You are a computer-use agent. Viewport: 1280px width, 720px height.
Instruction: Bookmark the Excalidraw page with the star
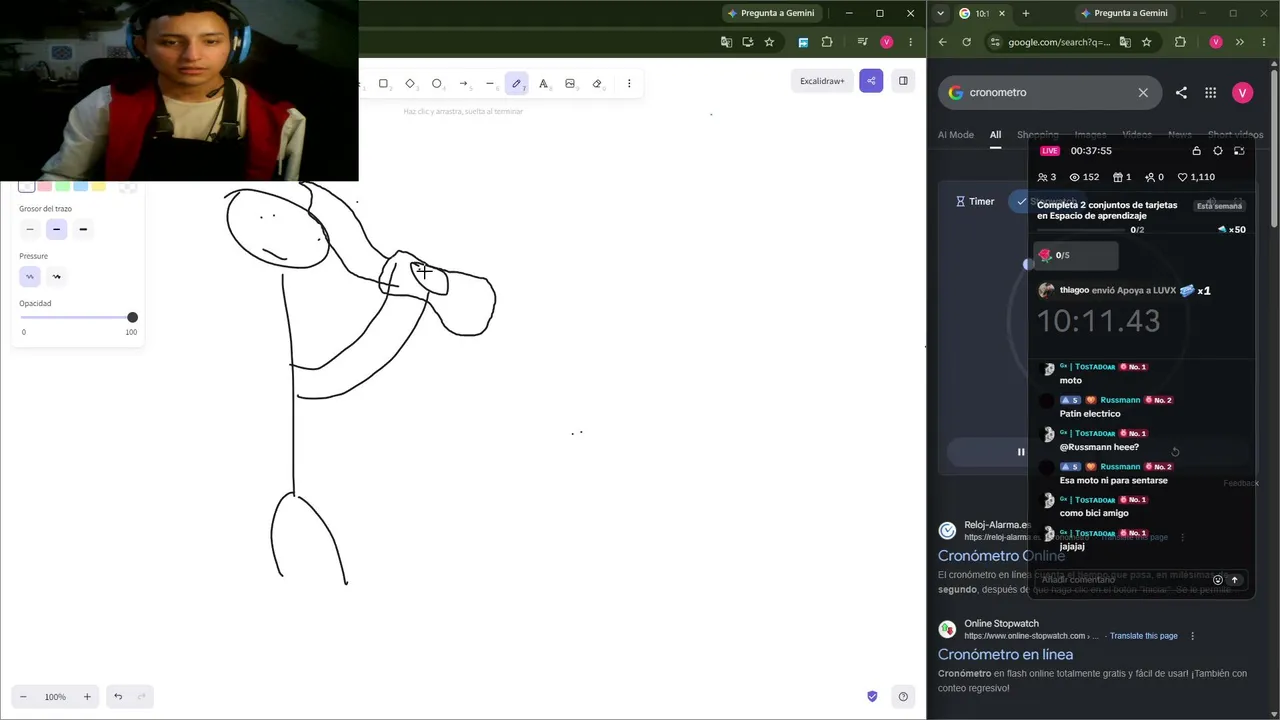pyautogui.click(x=769, y=42)
